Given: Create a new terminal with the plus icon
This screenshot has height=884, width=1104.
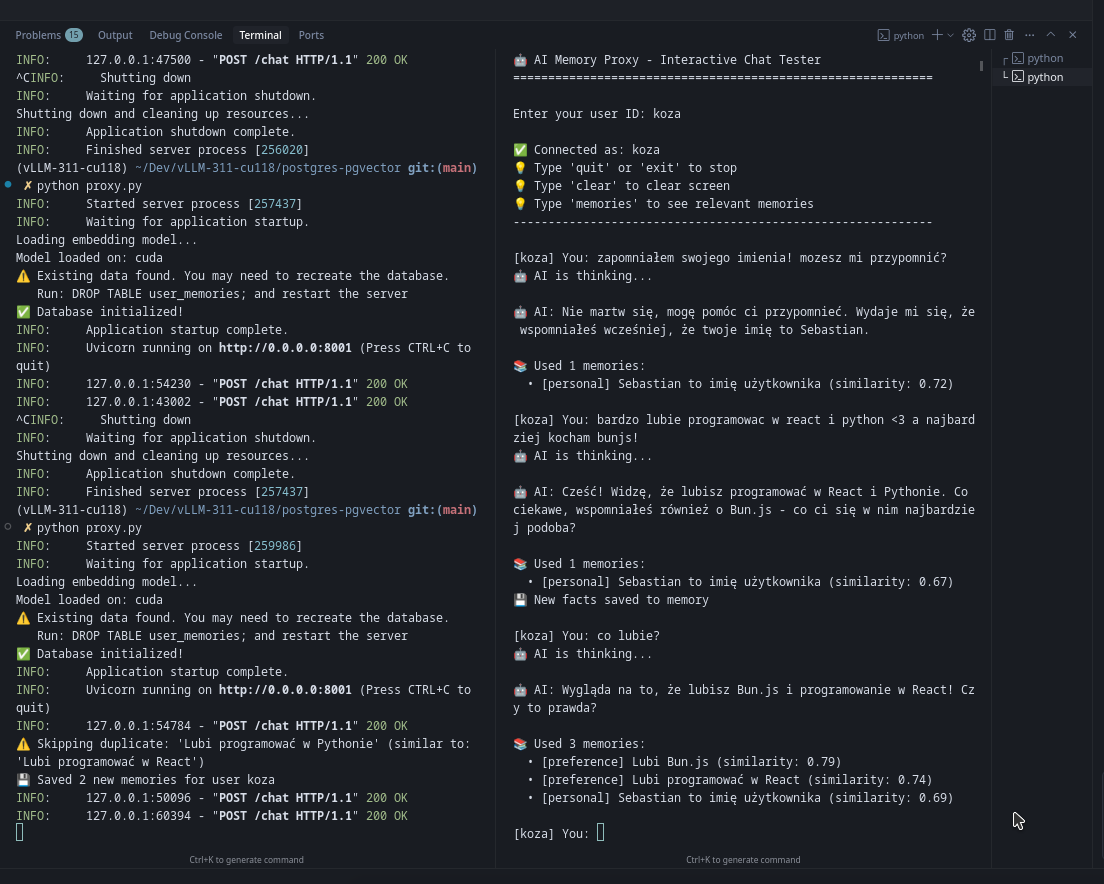Looking at the screenshot, I should (937, 35).
